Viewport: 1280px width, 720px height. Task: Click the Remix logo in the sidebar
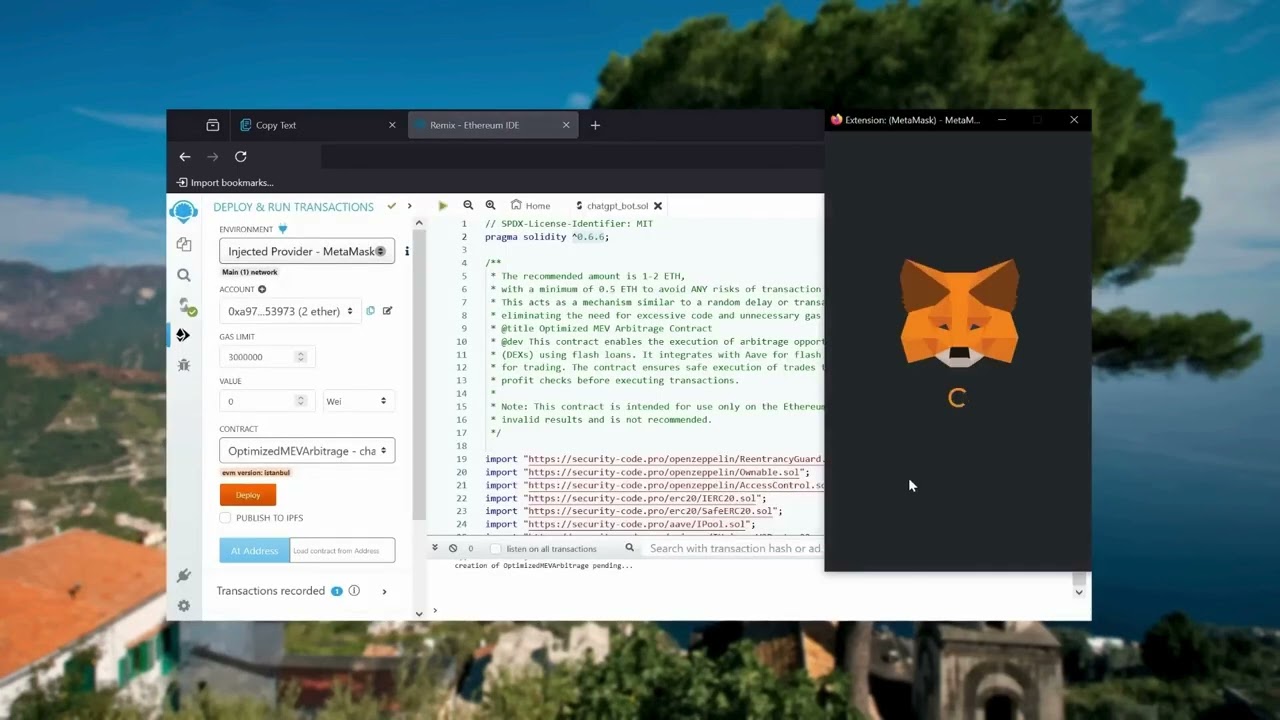[x=183, y=211]
